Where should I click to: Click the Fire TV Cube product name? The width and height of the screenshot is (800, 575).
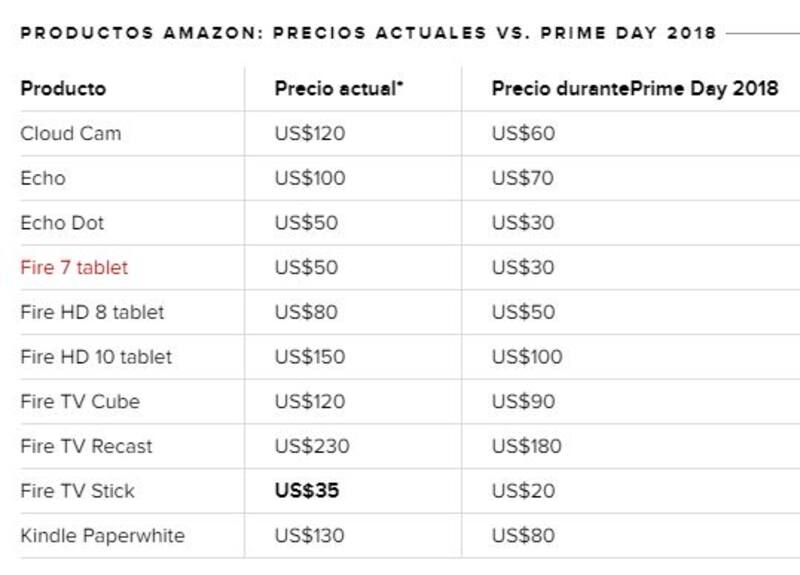coord(80,402)
